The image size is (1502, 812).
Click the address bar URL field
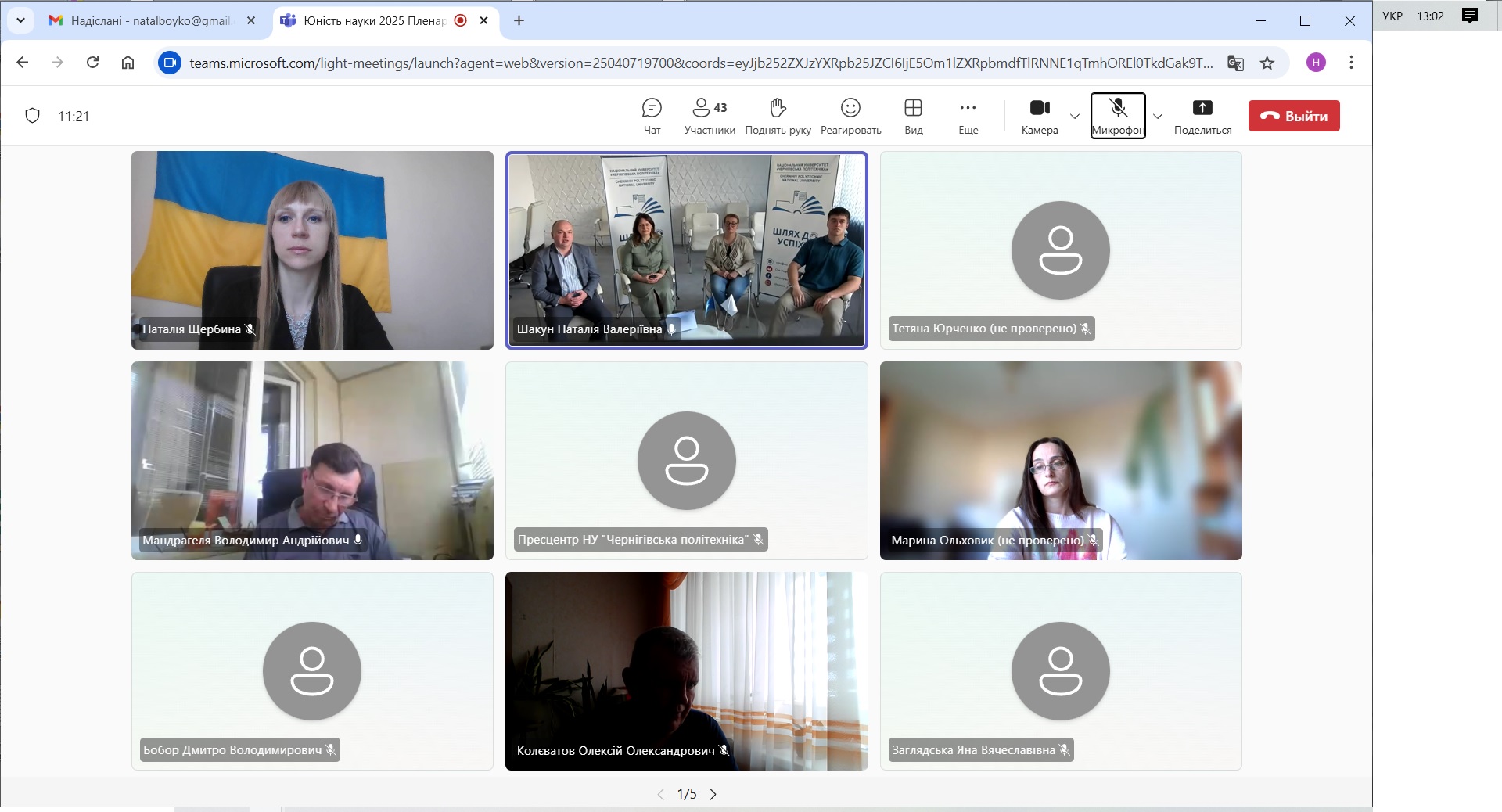click(x=700, y=63)
